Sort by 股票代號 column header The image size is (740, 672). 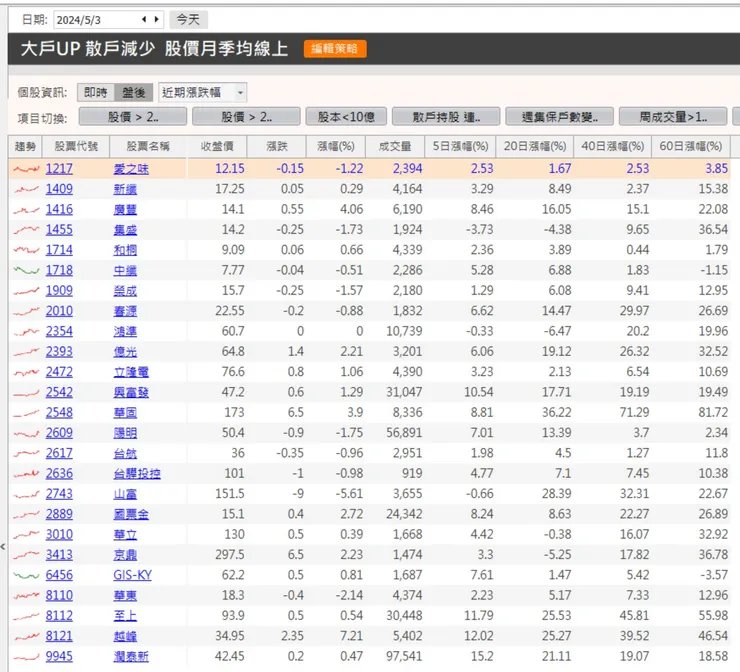[76, 146]
